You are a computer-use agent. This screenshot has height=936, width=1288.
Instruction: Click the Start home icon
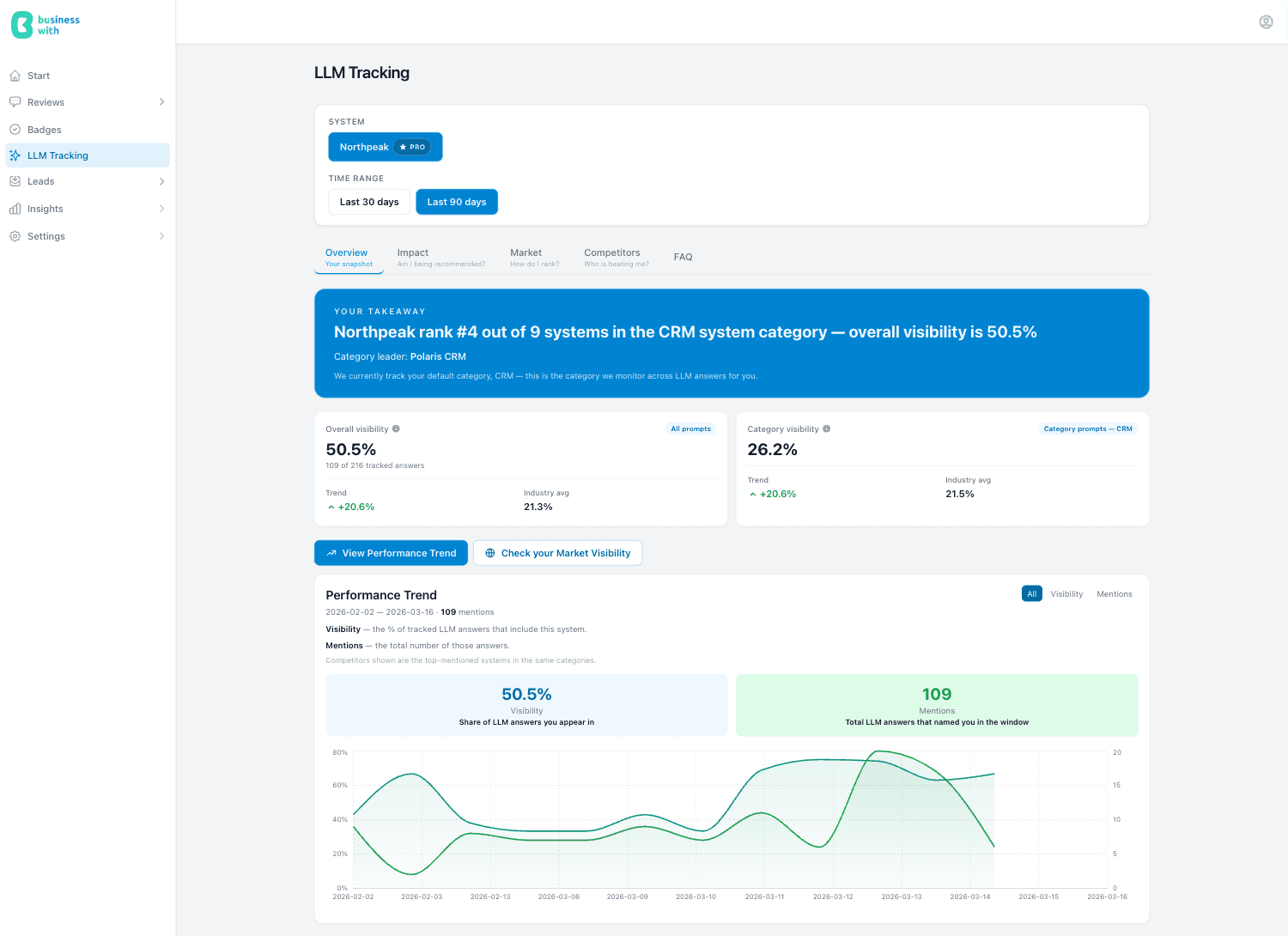[15, 76]
